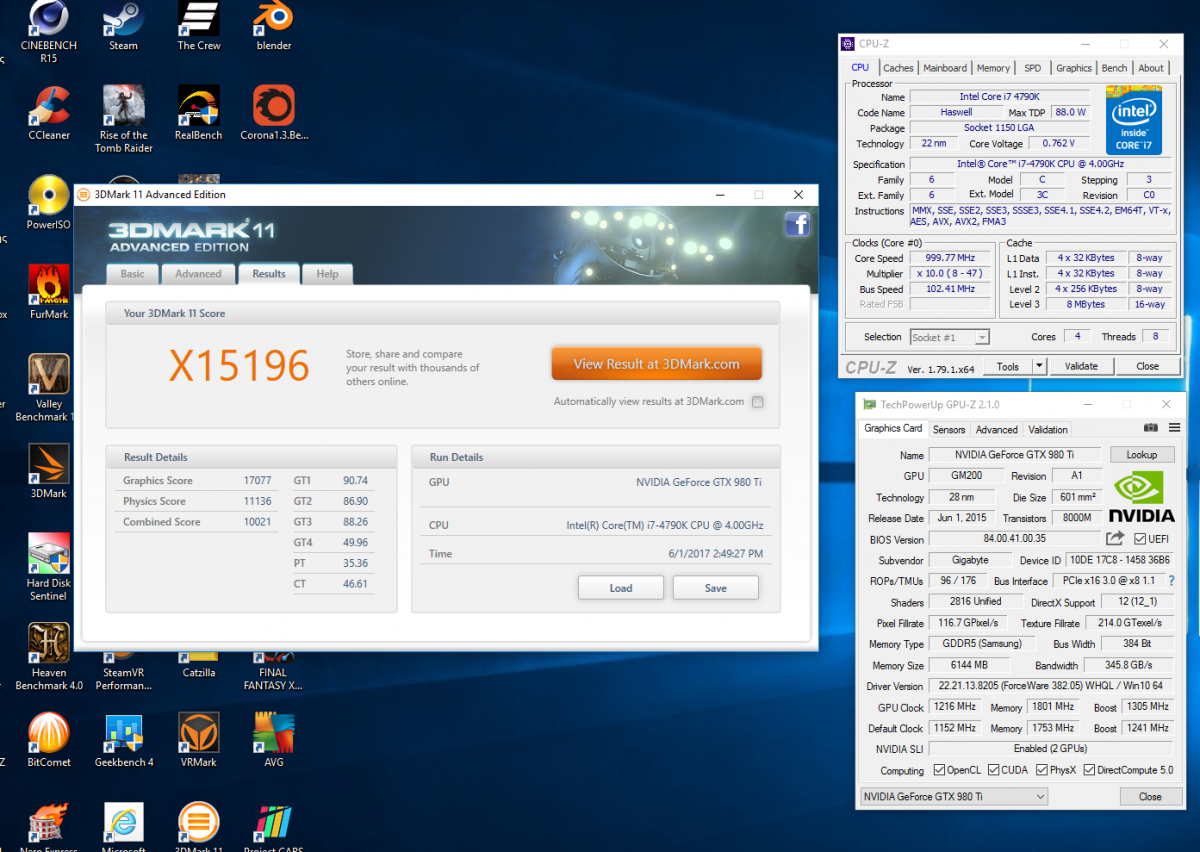Click the Save button in Run Details
The width and height of the screenshot is (1200, 852).
[x=716, y=588]
